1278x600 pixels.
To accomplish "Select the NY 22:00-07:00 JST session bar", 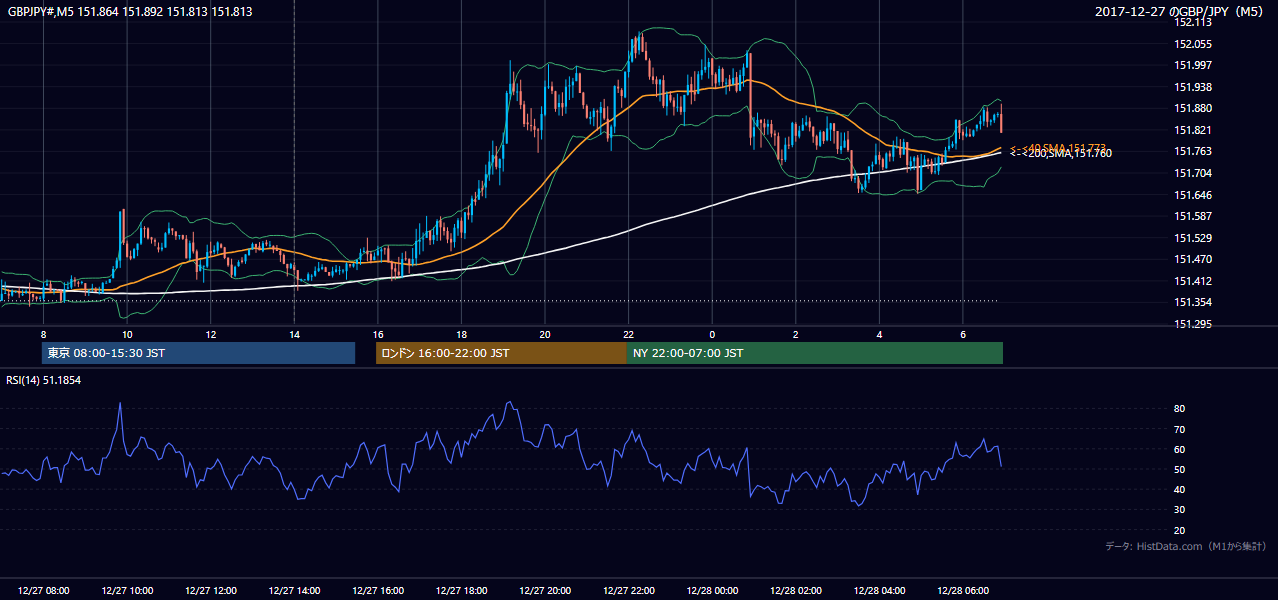I will coord(815,353).
